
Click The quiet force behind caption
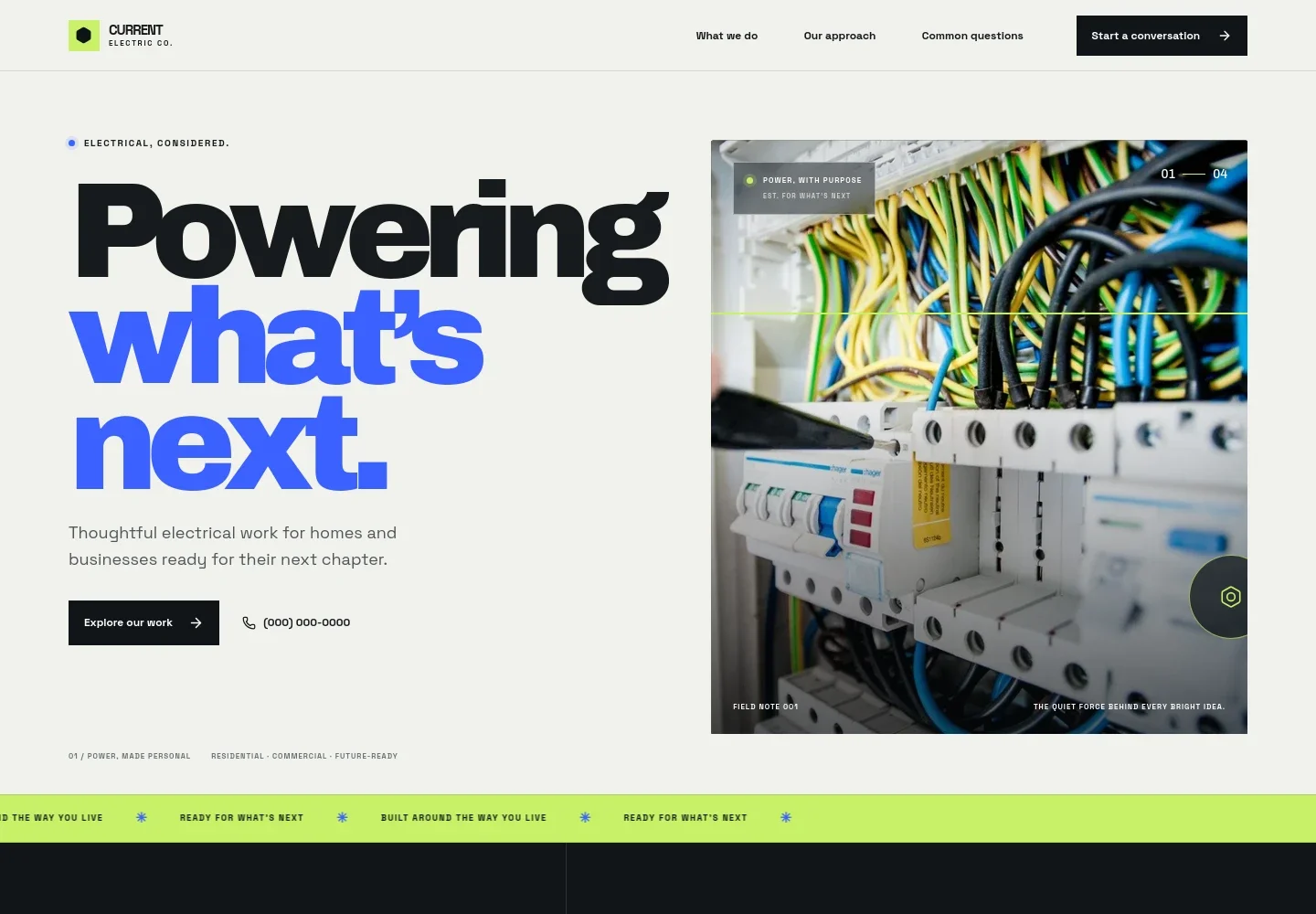tap(1129, 707)
